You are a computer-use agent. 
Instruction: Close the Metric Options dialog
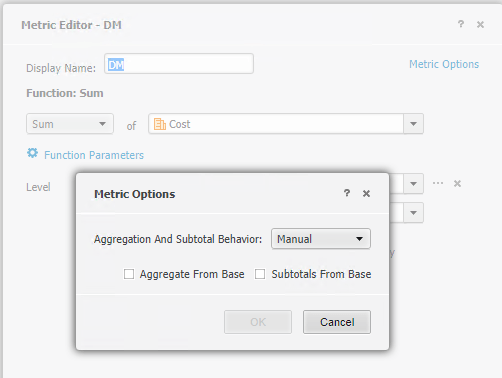366,193
